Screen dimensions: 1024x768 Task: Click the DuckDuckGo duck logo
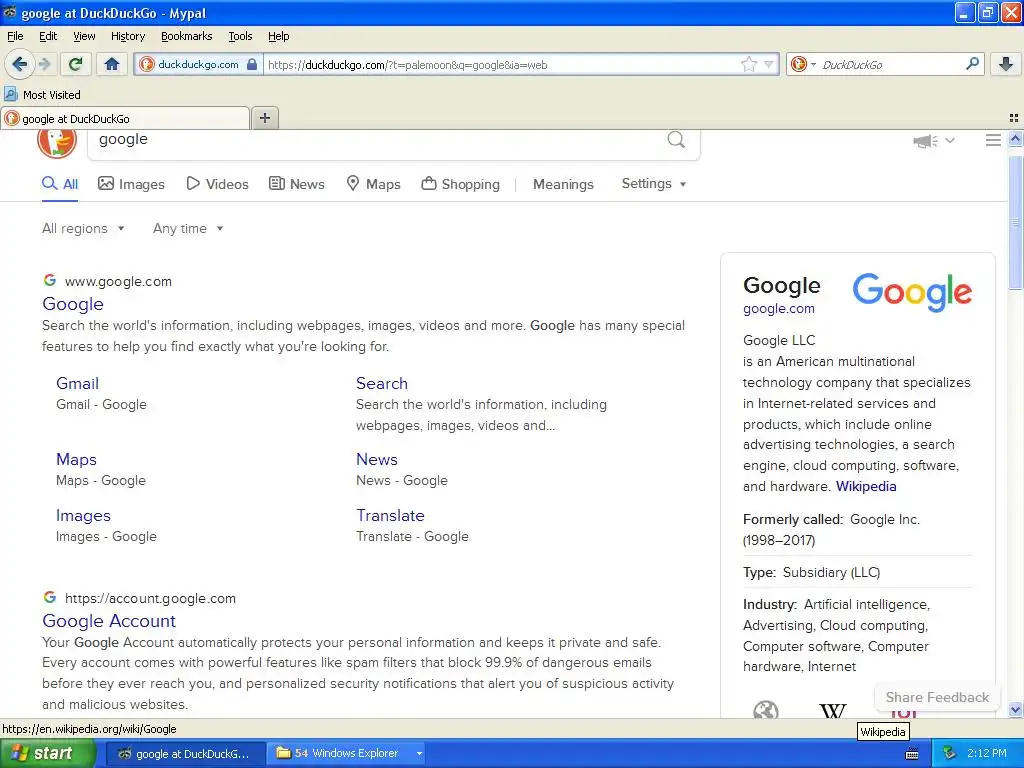click(57, 142)
